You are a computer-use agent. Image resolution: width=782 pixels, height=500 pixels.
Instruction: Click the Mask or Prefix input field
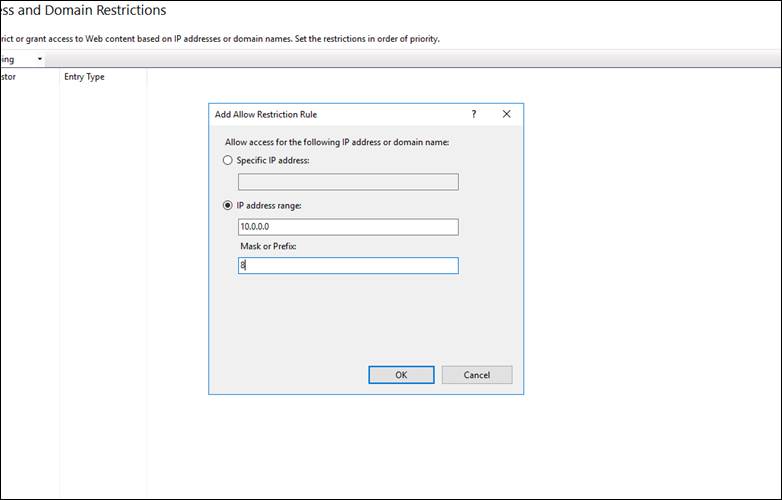[348, 266]
